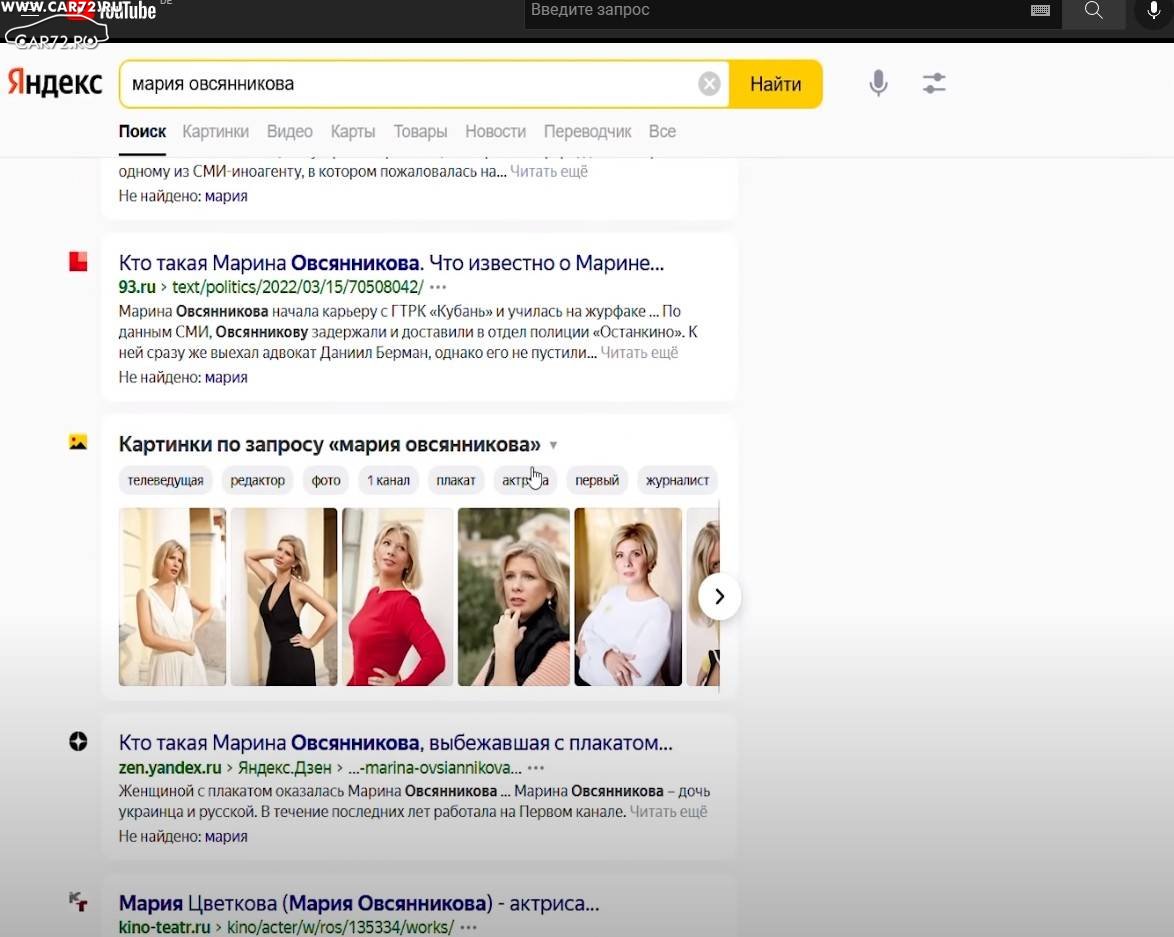Click Читать ещё in zen.yandex.ru snippet
The height and width of the screenshot is (937, 1174).
668,812
